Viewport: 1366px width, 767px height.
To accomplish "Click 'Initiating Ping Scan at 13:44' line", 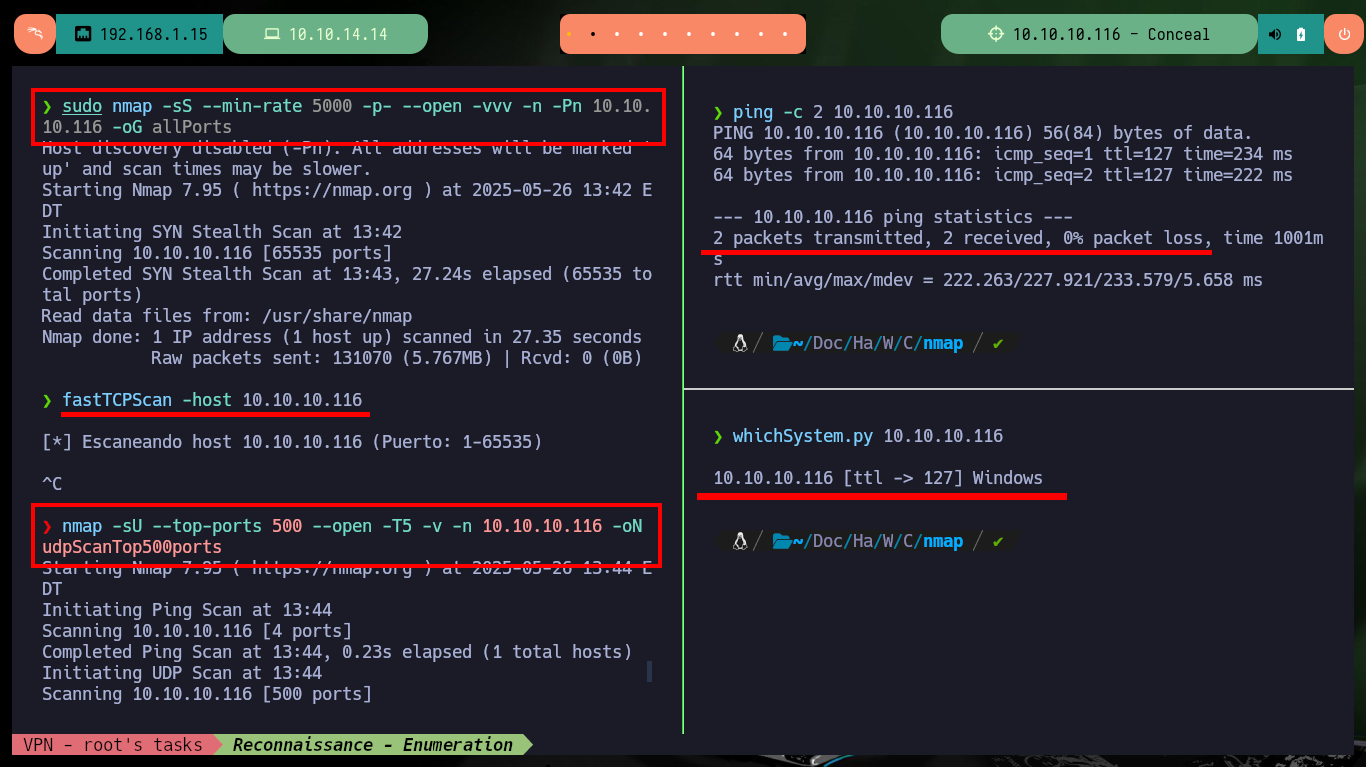I will click(x=187, y=610).
